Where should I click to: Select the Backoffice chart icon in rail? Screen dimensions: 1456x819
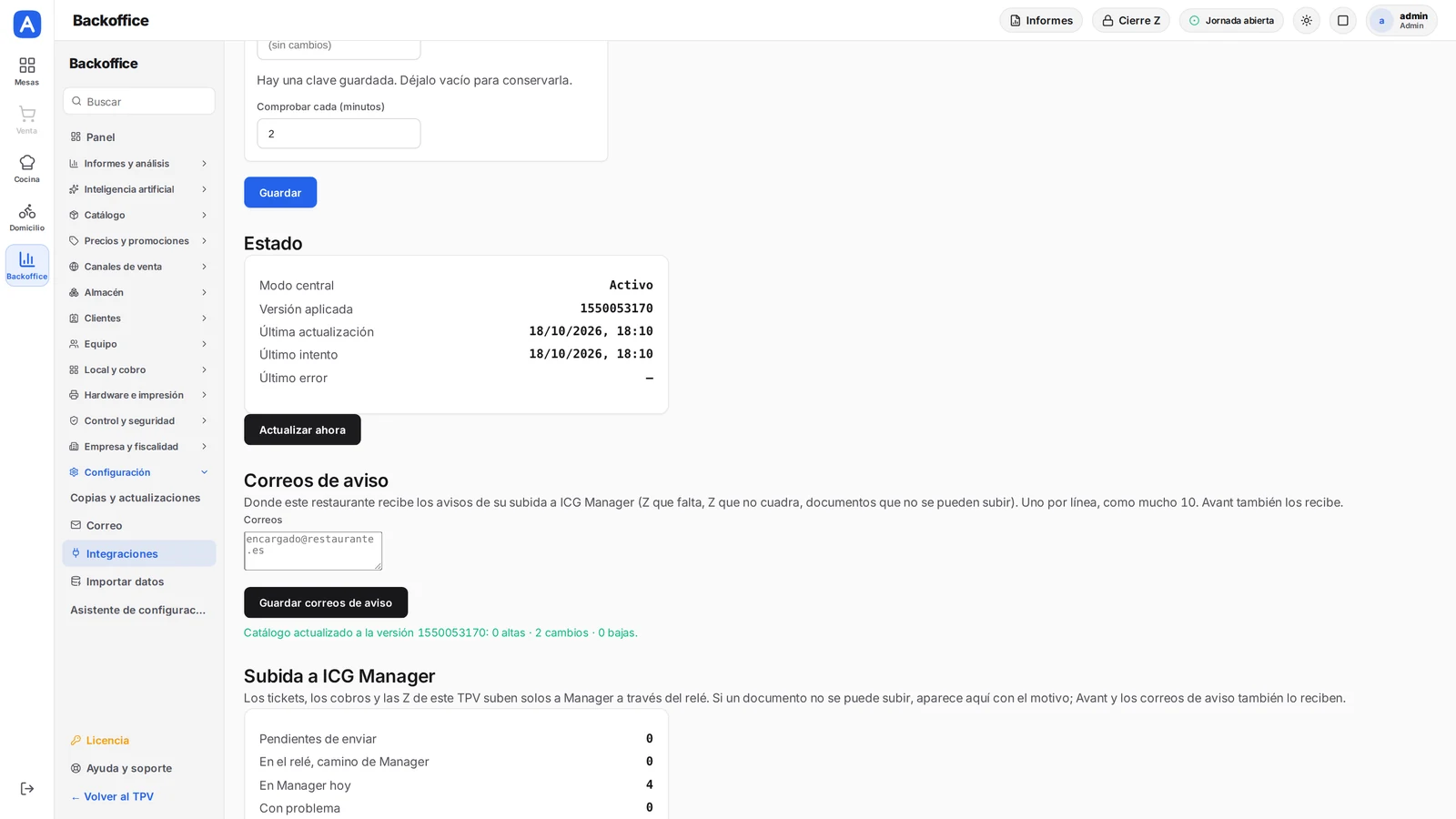click(x=27, y=265)
